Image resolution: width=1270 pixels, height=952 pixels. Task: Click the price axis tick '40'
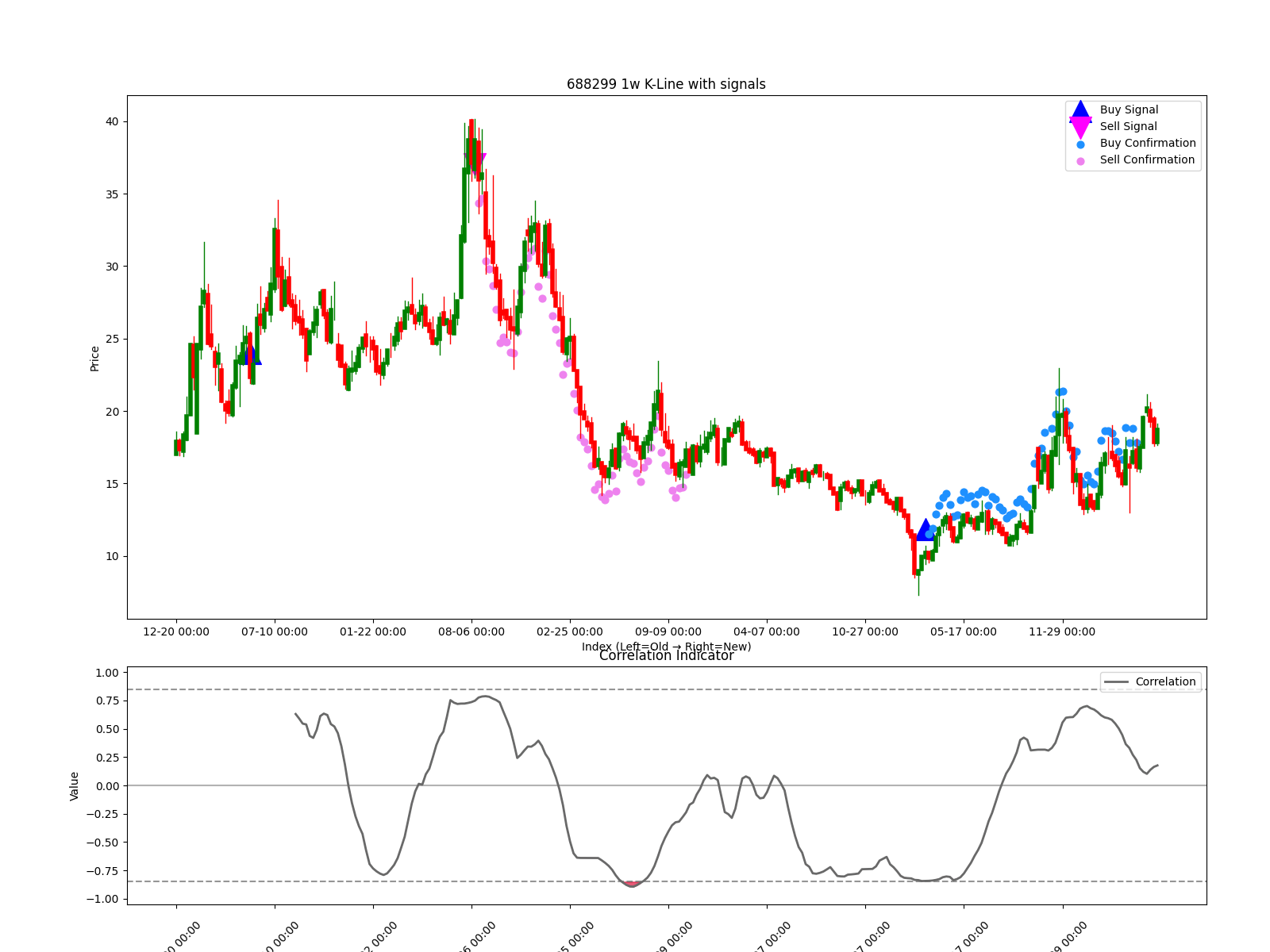[112, 121]
